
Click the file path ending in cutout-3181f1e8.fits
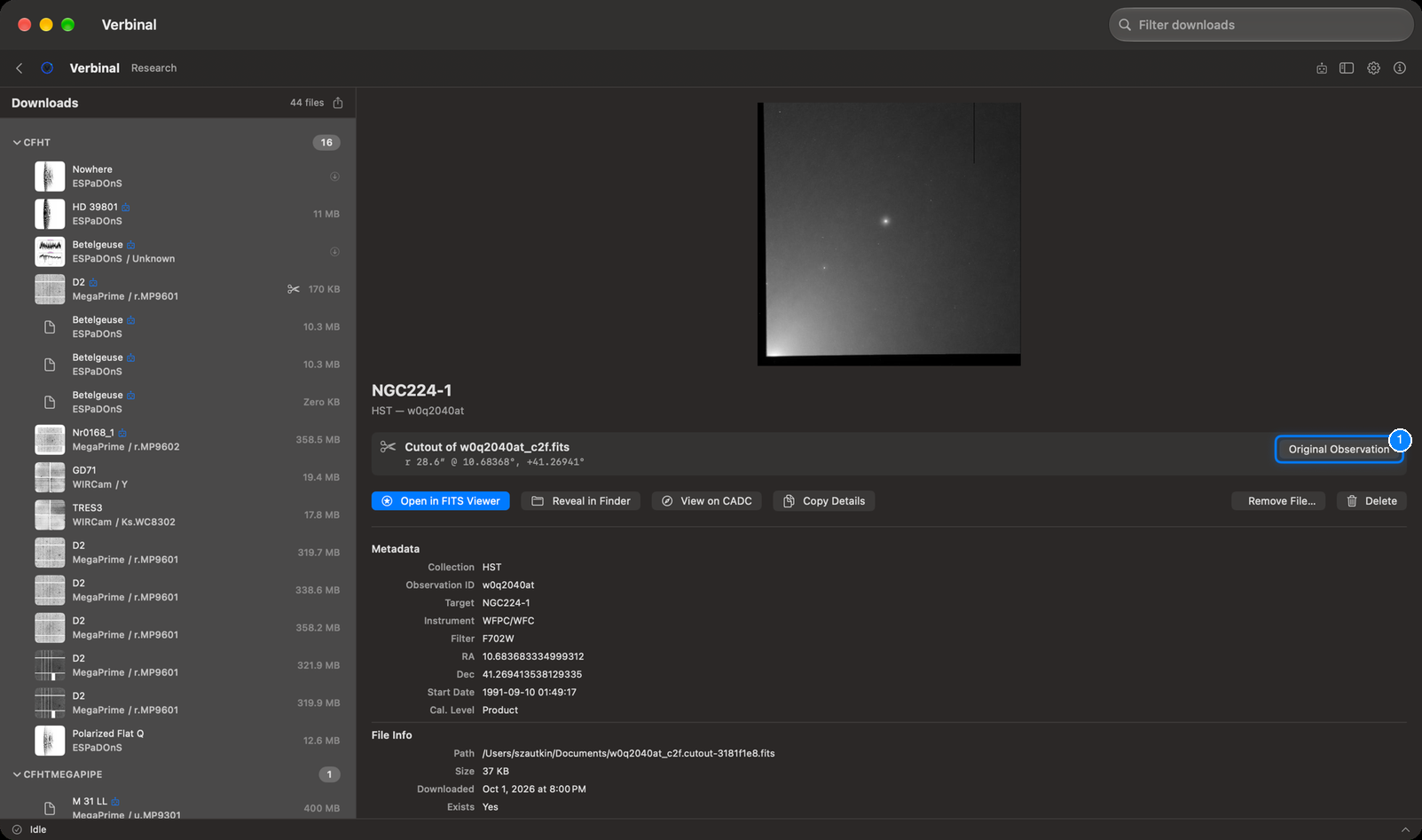[628, 754]
